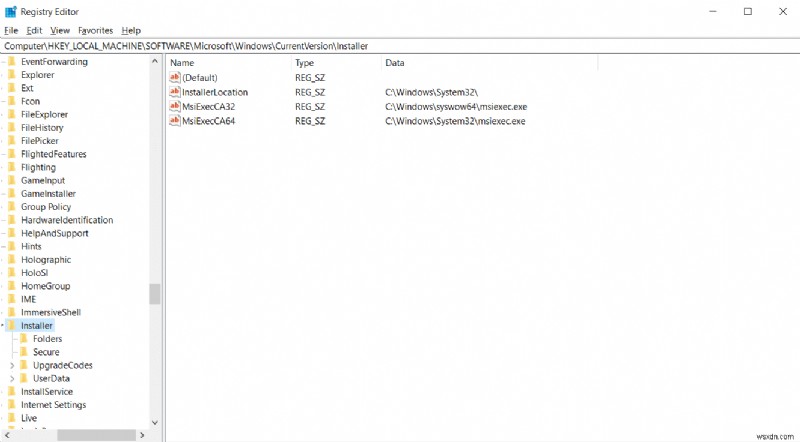Click the C:\Windows\syswow64\msiexec.exe data cell
Screen dimensions: 800x442
(456, 107)
